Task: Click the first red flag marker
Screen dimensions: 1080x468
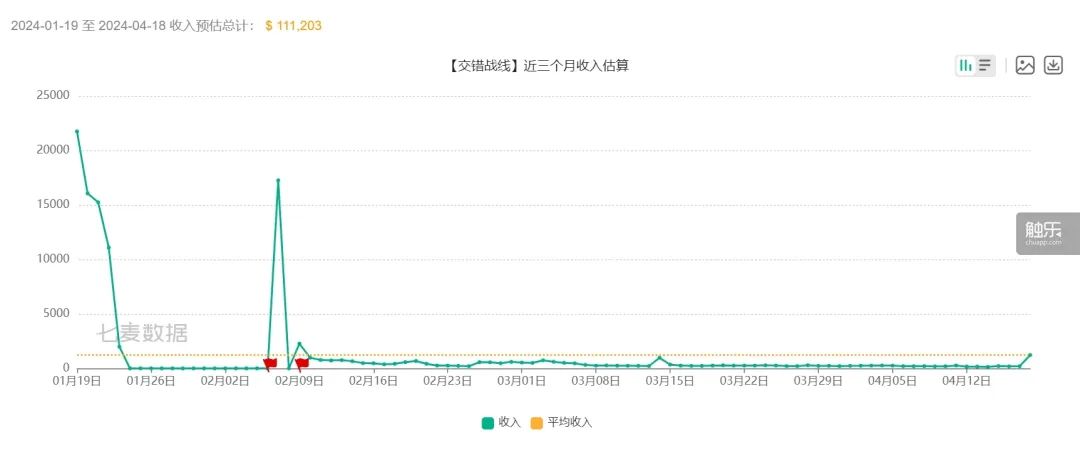Action: pos(269,364)
